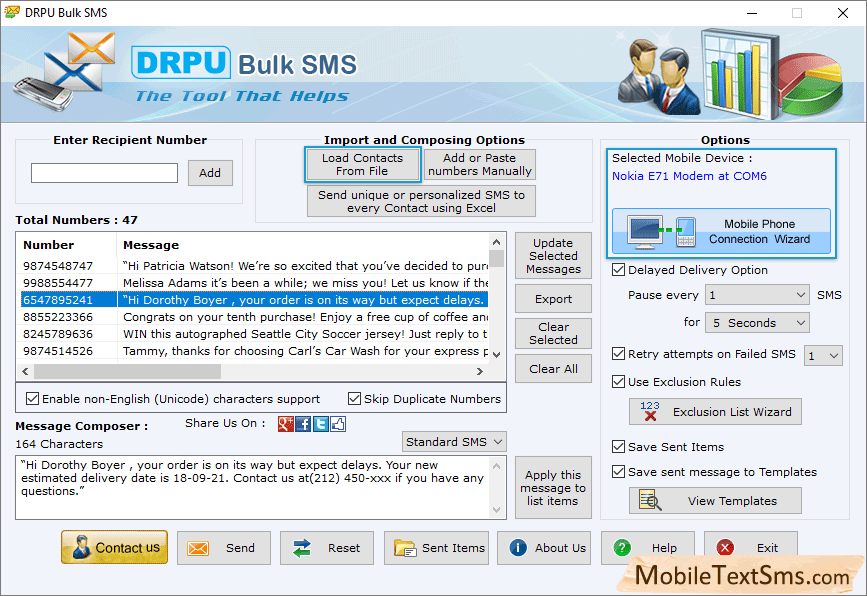The image size is (867, 596).
Task: Click the View Templates magnifier icon
Action: (650, 500)
